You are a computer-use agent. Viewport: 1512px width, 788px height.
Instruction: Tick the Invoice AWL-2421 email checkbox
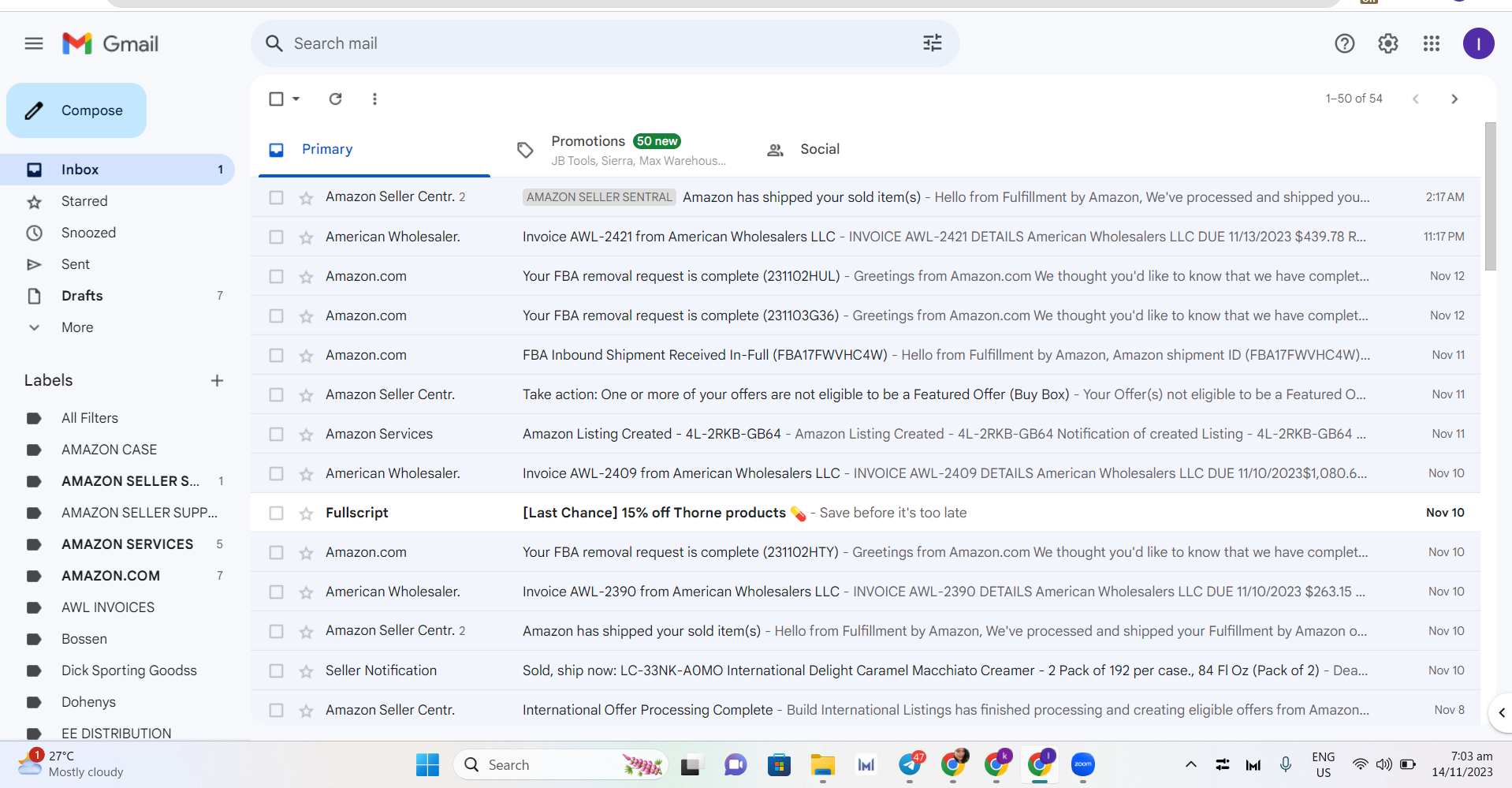(276, 237)
